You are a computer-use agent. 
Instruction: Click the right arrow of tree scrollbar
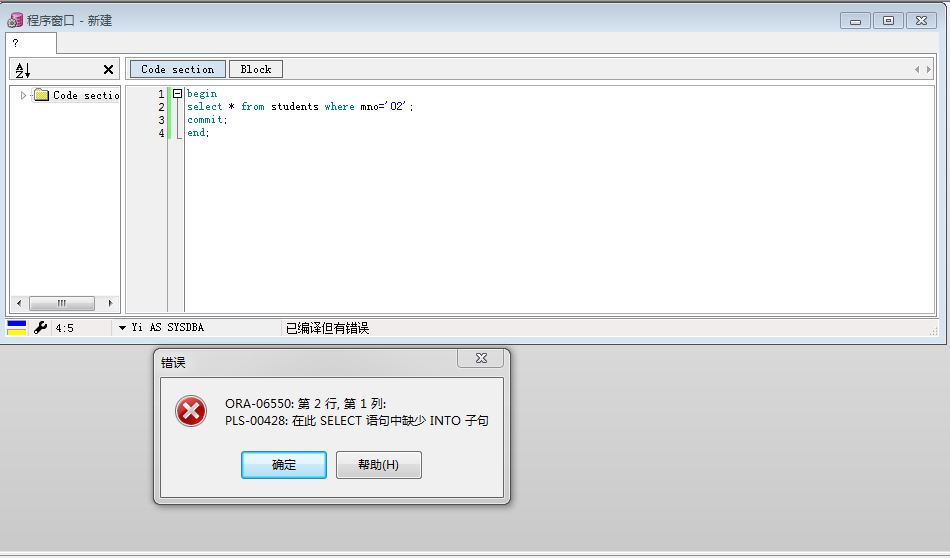110,303
